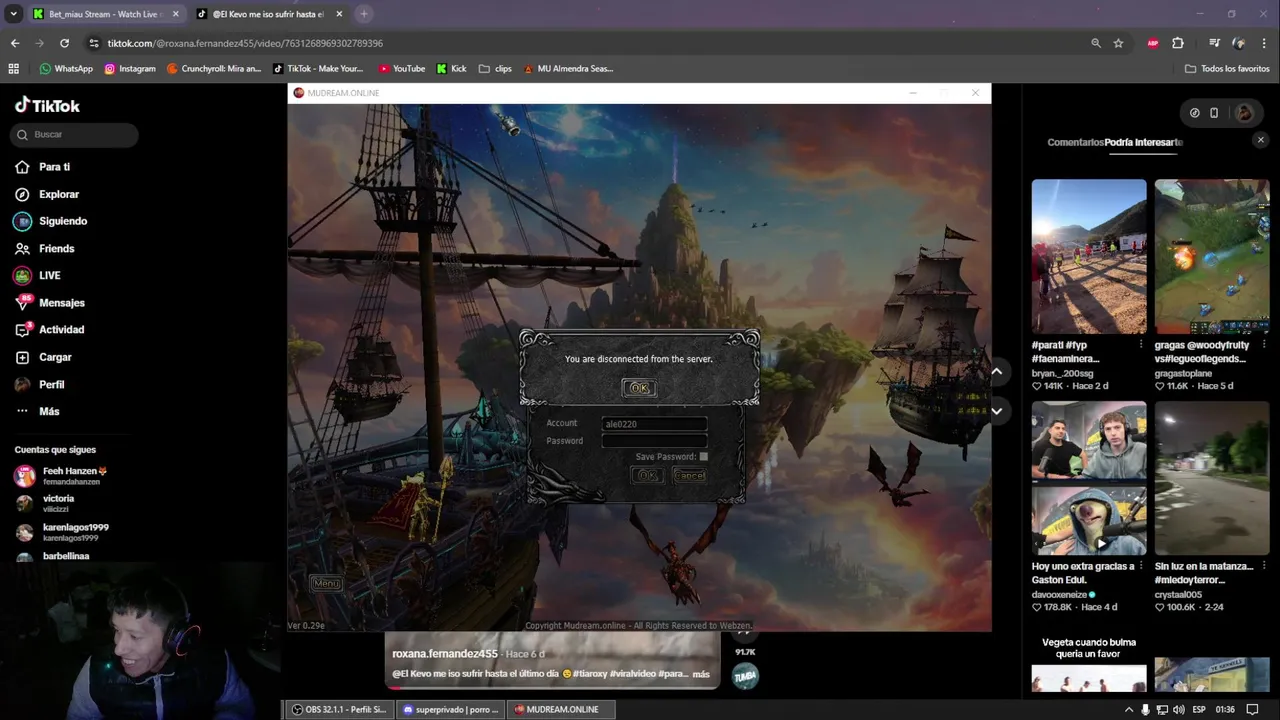Open Chrome three-dot menu
Viewport: 1280px width, 720px height.
pos(1264,43)
